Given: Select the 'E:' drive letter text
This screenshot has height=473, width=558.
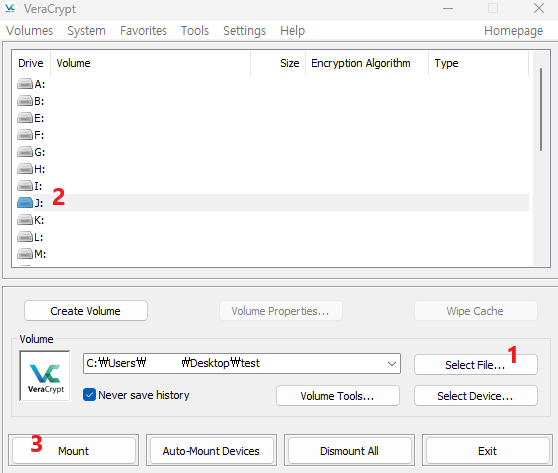Looking at the screenshot, I should 39,118.
